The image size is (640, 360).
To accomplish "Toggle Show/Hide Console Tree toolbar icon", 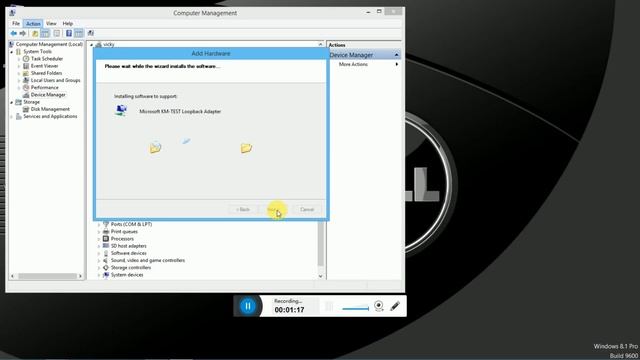I will tap(45, 33).
